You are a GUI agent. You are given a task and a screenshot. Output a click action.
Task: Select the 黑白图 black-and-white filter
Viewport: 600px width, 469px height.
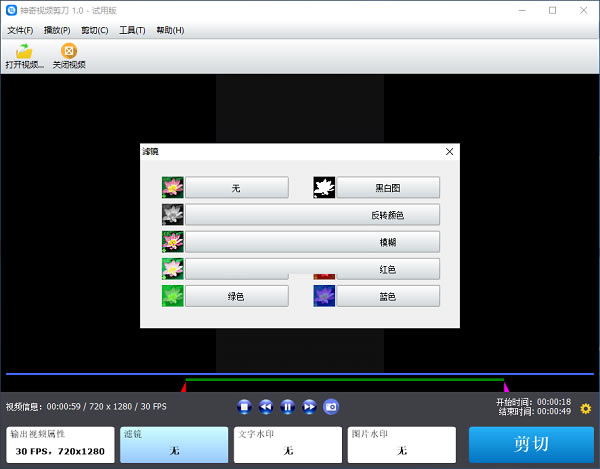click(388, 188)
